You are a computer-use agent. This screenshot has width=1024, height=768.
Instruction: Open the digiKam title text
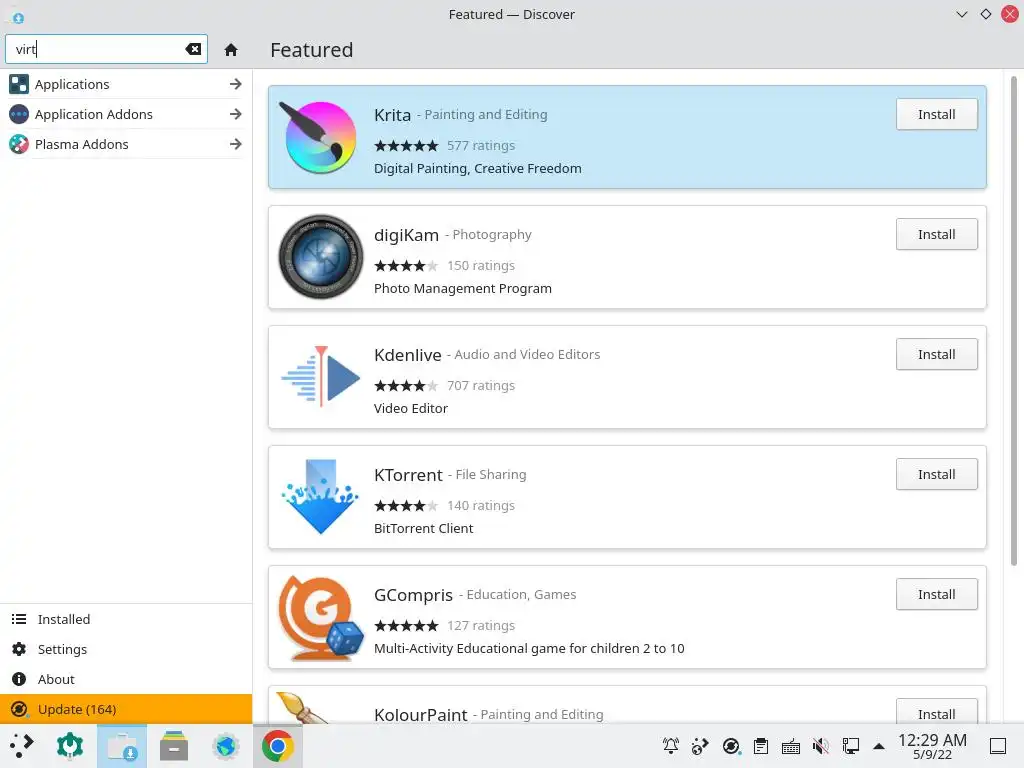click(406, 235)
